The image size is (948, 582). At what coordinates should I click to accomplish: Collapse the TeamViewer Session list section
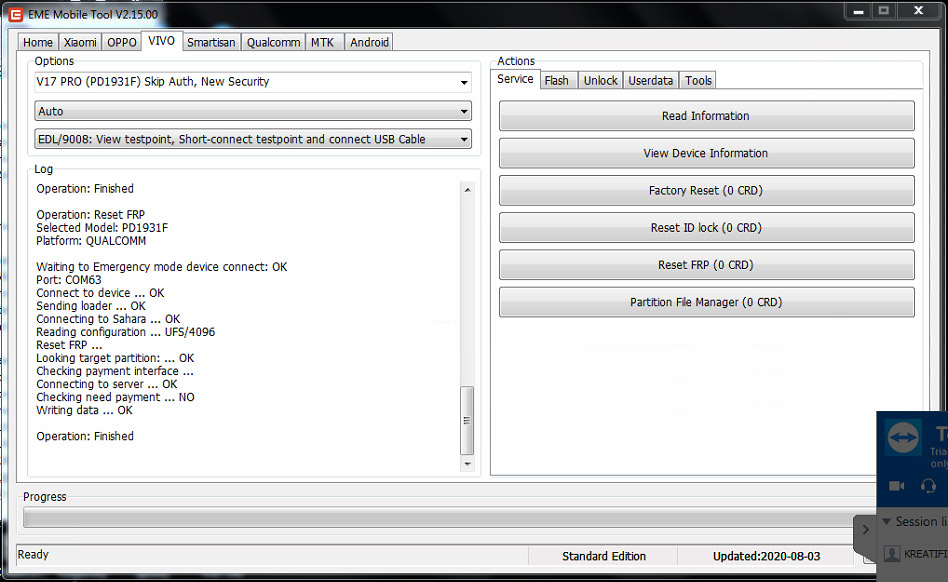point(886,522)
